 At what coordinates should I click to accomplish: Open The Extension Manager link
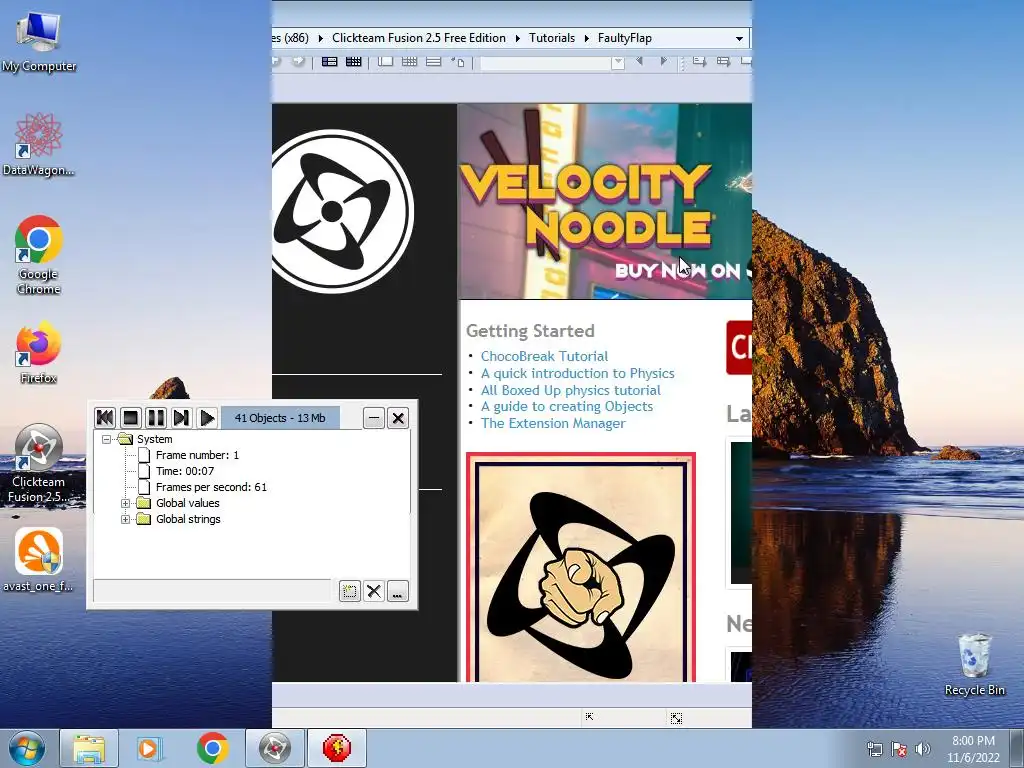pyautogui.click(x=552, y=423)
